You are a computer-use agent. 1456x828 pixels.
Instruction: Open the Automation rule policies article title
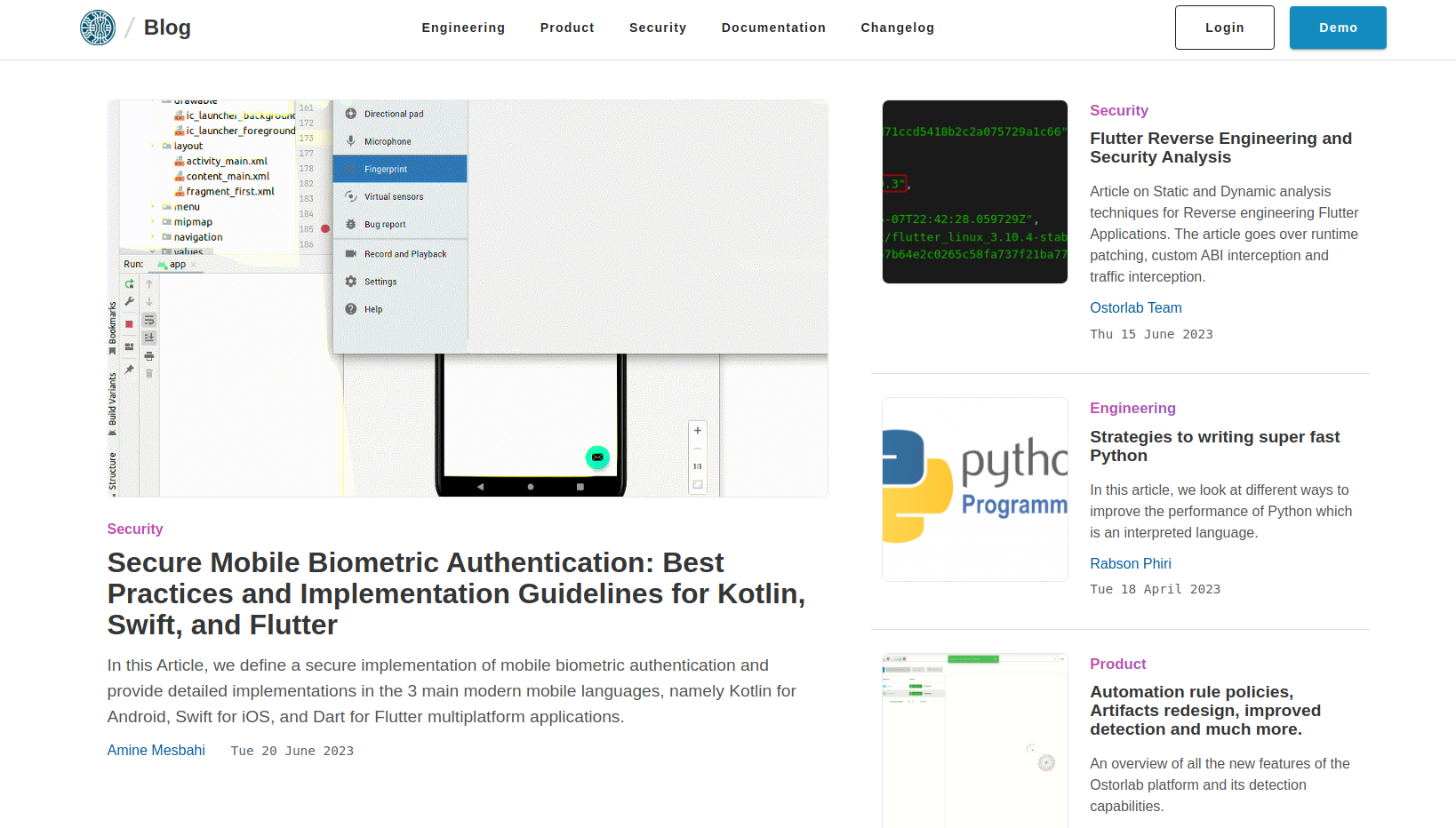(1205, 711)
